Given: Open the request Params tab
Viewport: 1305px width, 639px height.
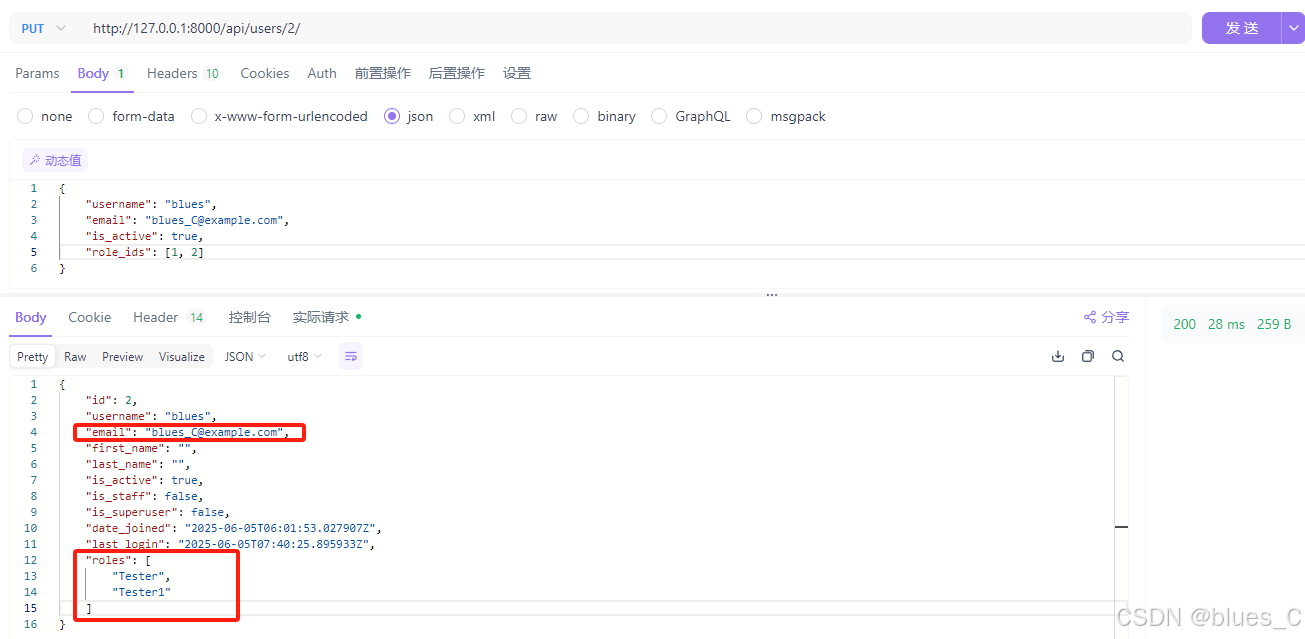Looking at the screenshot, I should point(37,73).
